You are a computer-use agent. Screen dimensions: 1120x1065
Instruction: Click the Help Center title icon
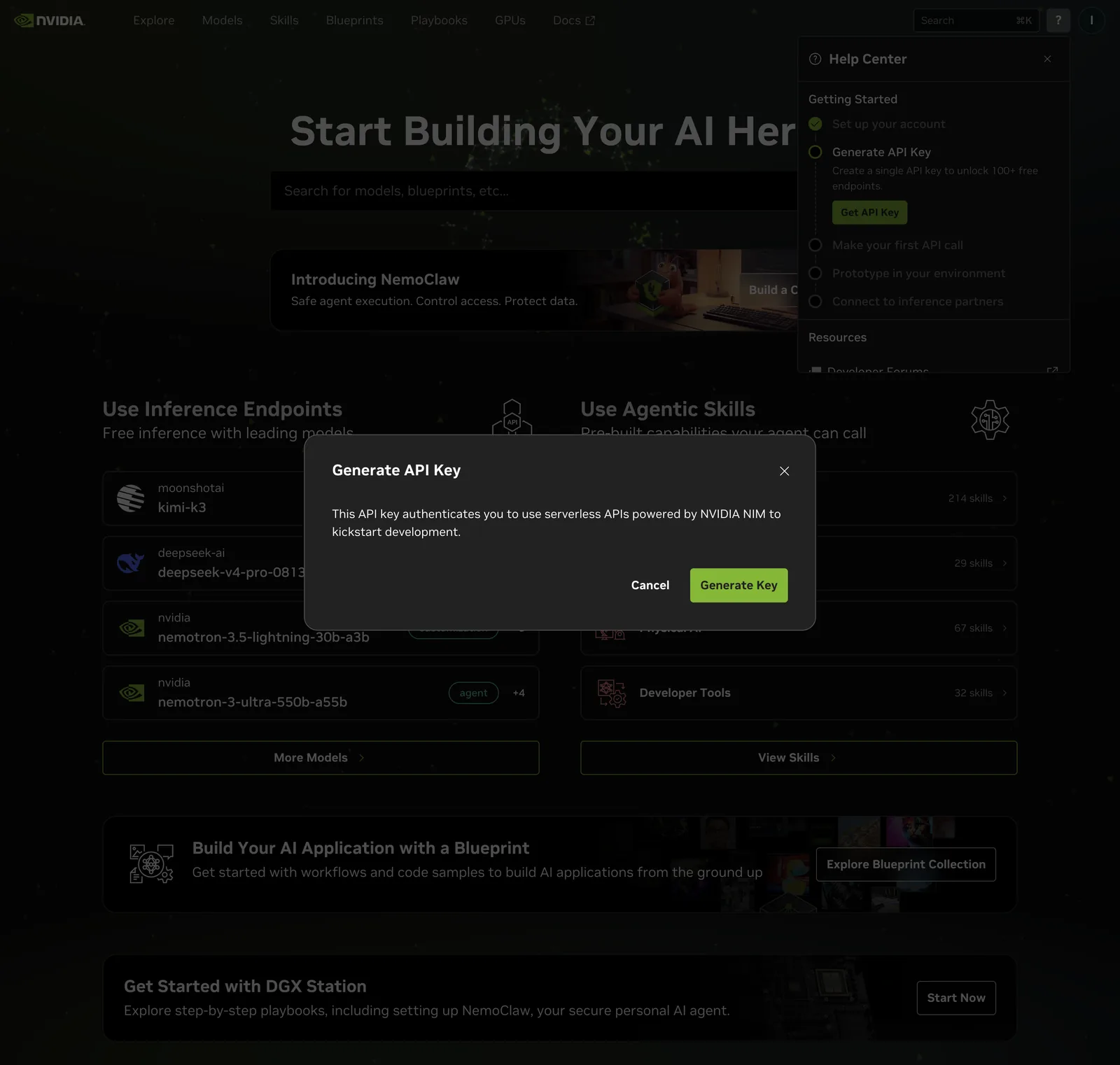[x=815, y=59]
